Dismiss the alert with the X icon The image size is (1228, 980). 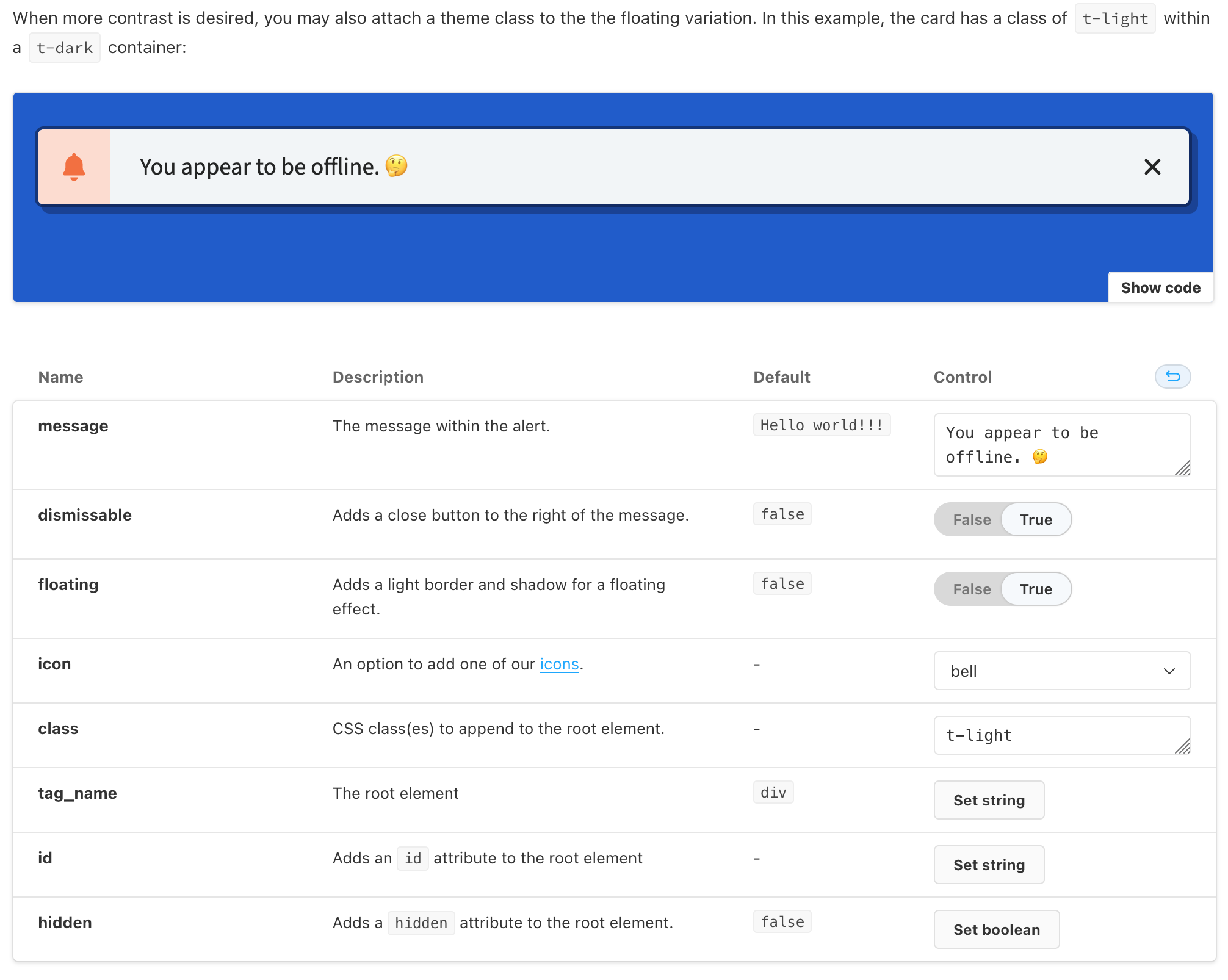point(1152,167)
